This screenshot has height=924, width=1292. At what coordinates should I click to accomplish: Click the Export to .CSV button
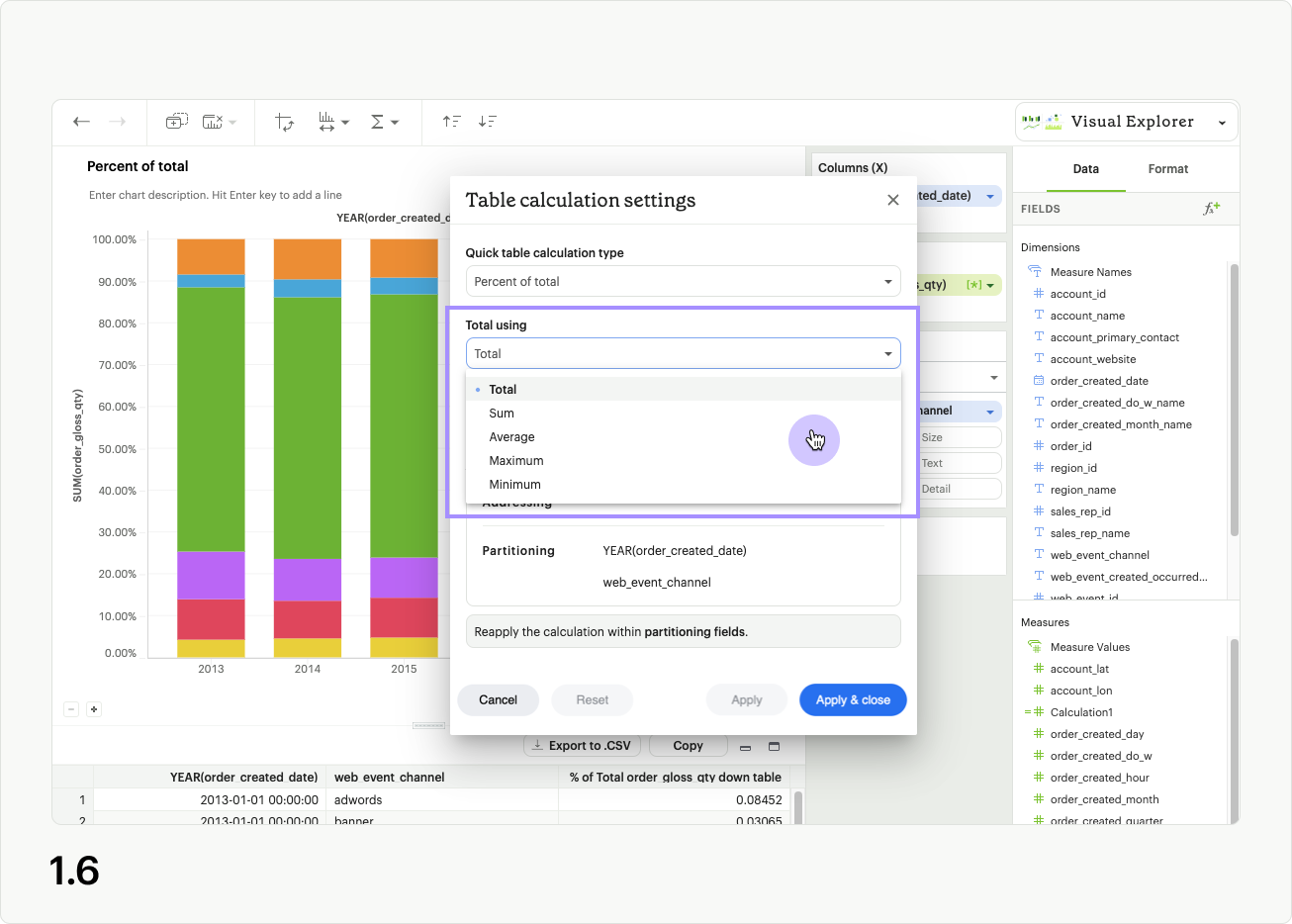pos(581,745)
